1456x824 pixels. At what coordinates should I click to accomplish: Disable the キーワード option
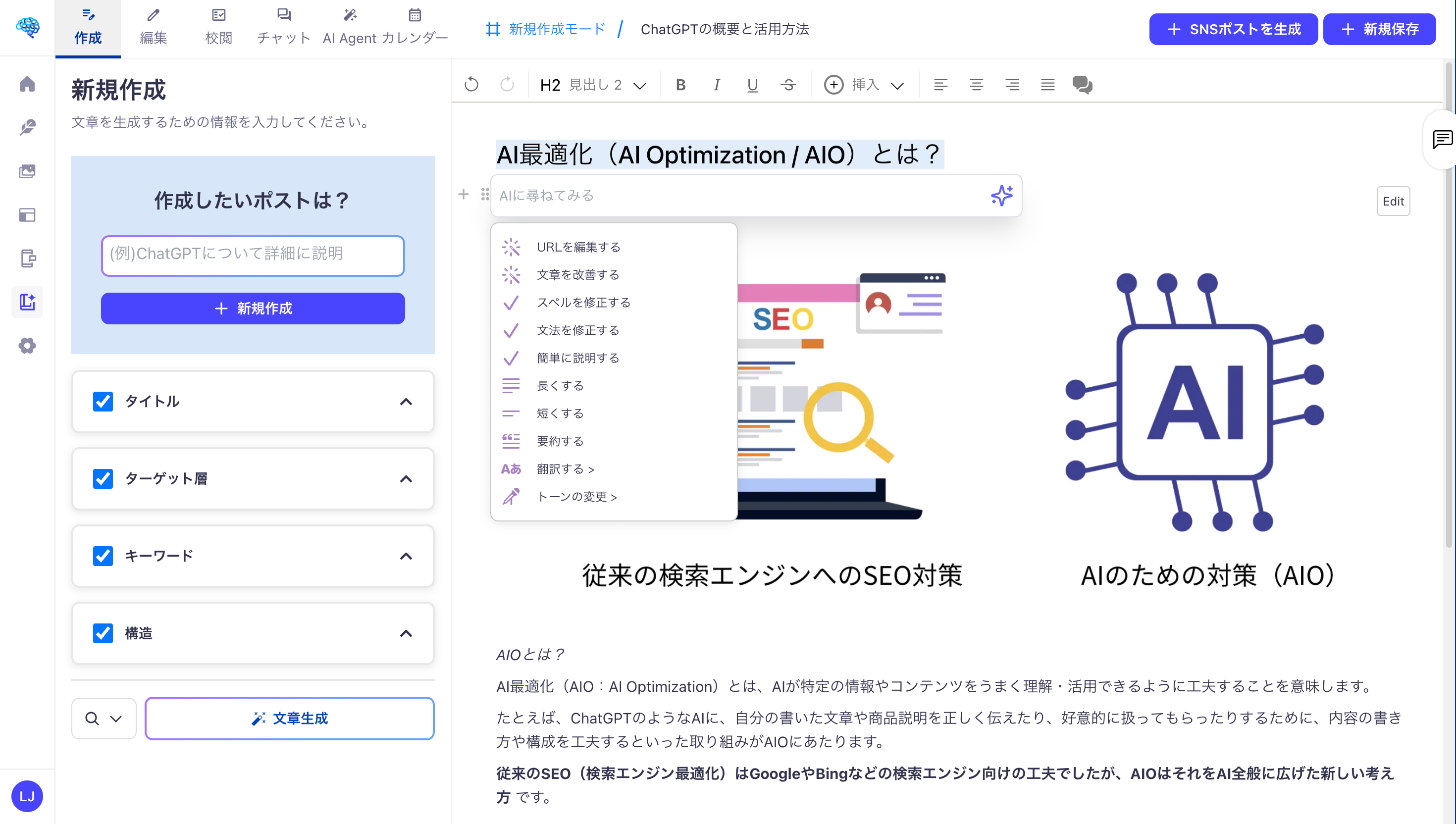103,556
